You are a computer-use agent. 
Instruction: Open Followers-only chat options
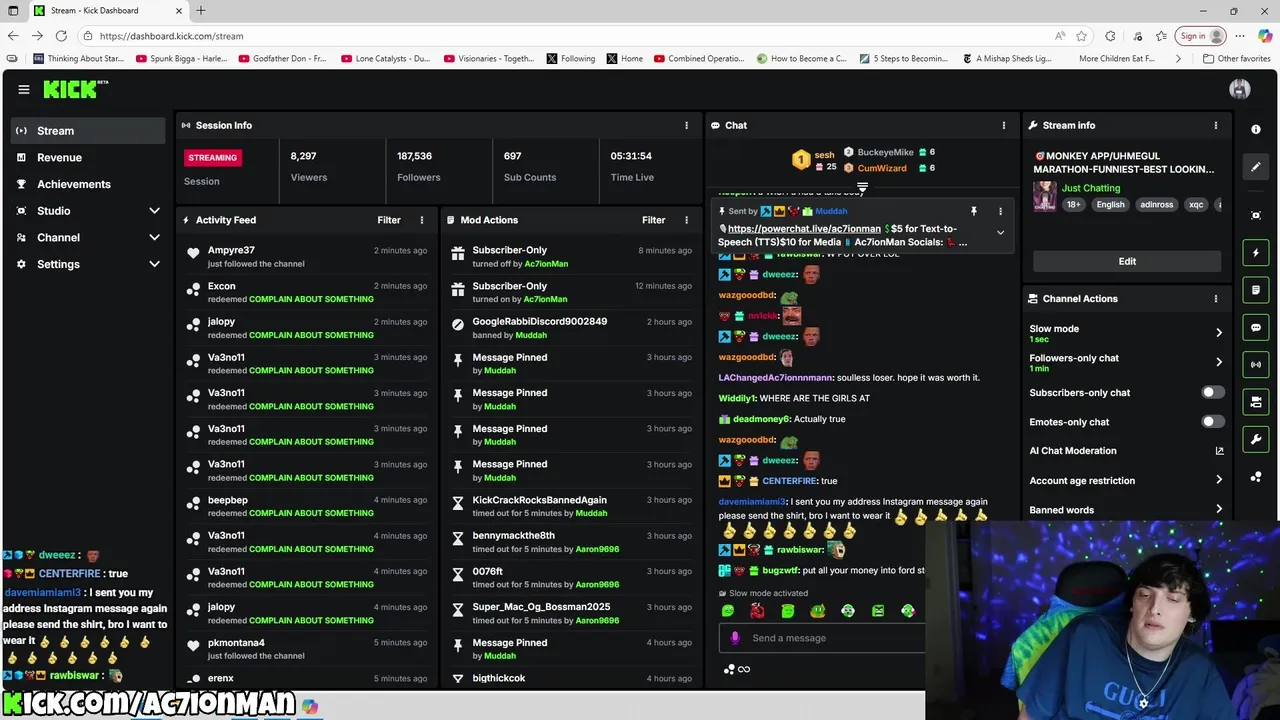pos(1127,362)
